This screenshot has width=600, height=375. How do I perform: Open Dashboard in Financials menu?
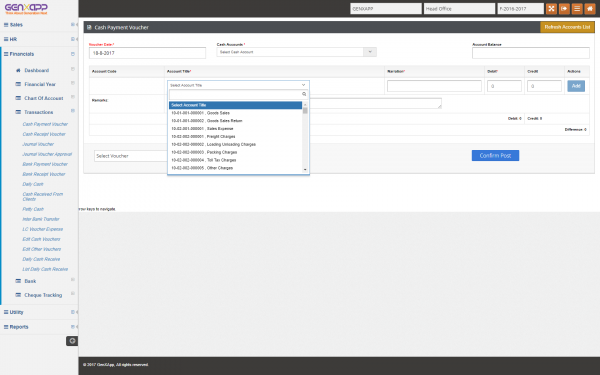tap(37, 70)
